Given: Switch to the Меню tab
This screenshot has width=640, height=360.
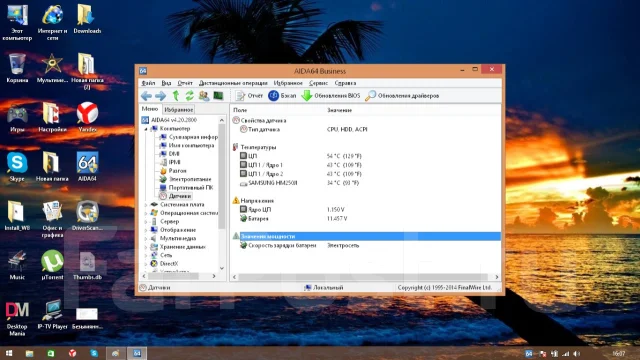Looking at the screenshot, I should click(x=150, y=109).
